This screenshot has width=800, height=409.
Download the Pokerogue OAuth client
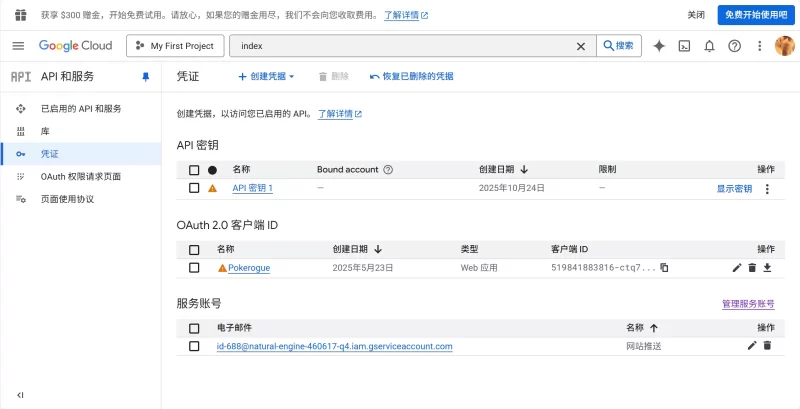767,268
